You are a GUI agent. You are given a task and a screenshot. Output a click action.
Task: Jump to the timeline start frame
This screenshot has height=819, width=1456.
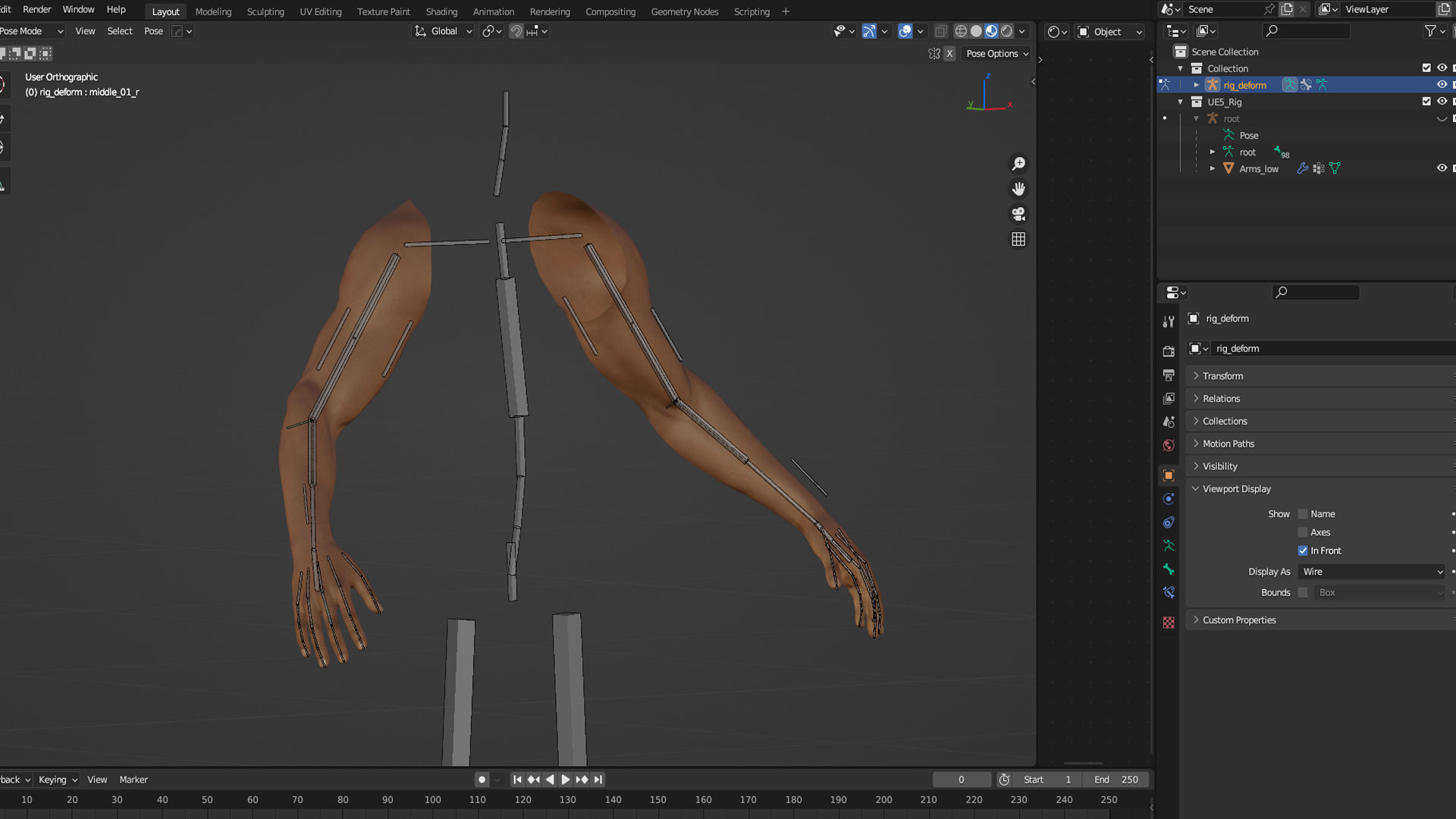click(517, 780)
